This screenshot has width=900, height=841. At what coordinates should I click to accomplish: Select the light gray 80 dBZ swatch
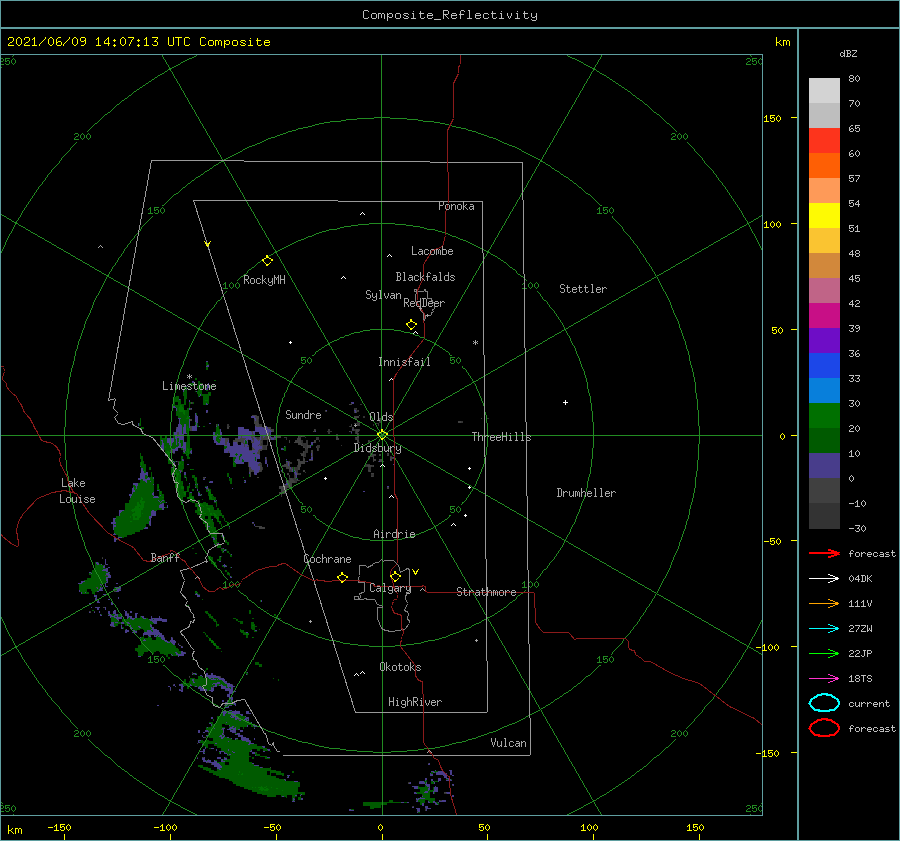click(824, 90)
